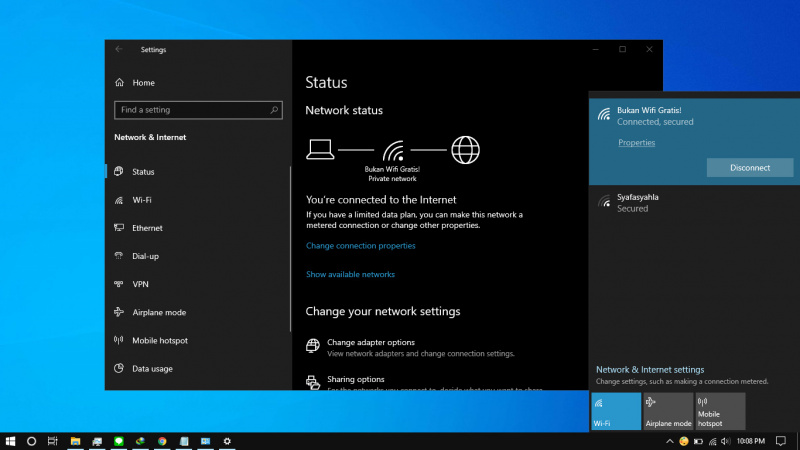The width and height of the screenshot is (800, 450).
Task: Click the battery icon in system tray
Action: (x=698, y=441)
